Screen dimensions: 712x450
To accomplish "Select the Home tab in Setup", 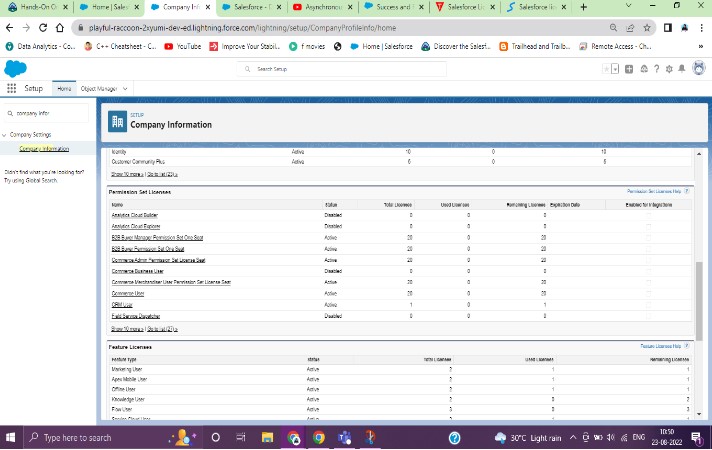I will (x=64, y=88).
